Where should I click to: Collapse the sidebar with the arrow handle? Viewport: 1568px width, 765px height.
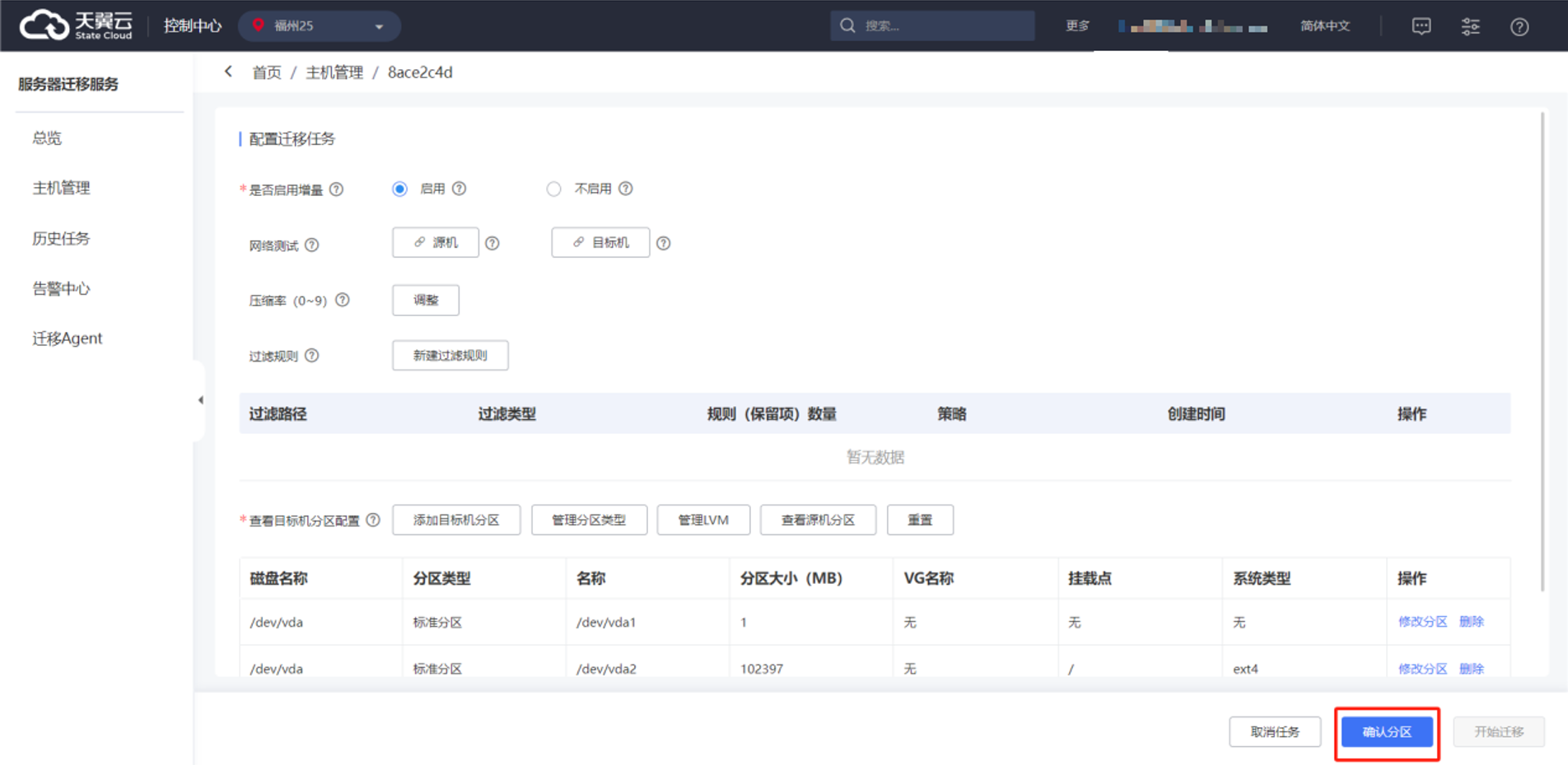(200, 400)
